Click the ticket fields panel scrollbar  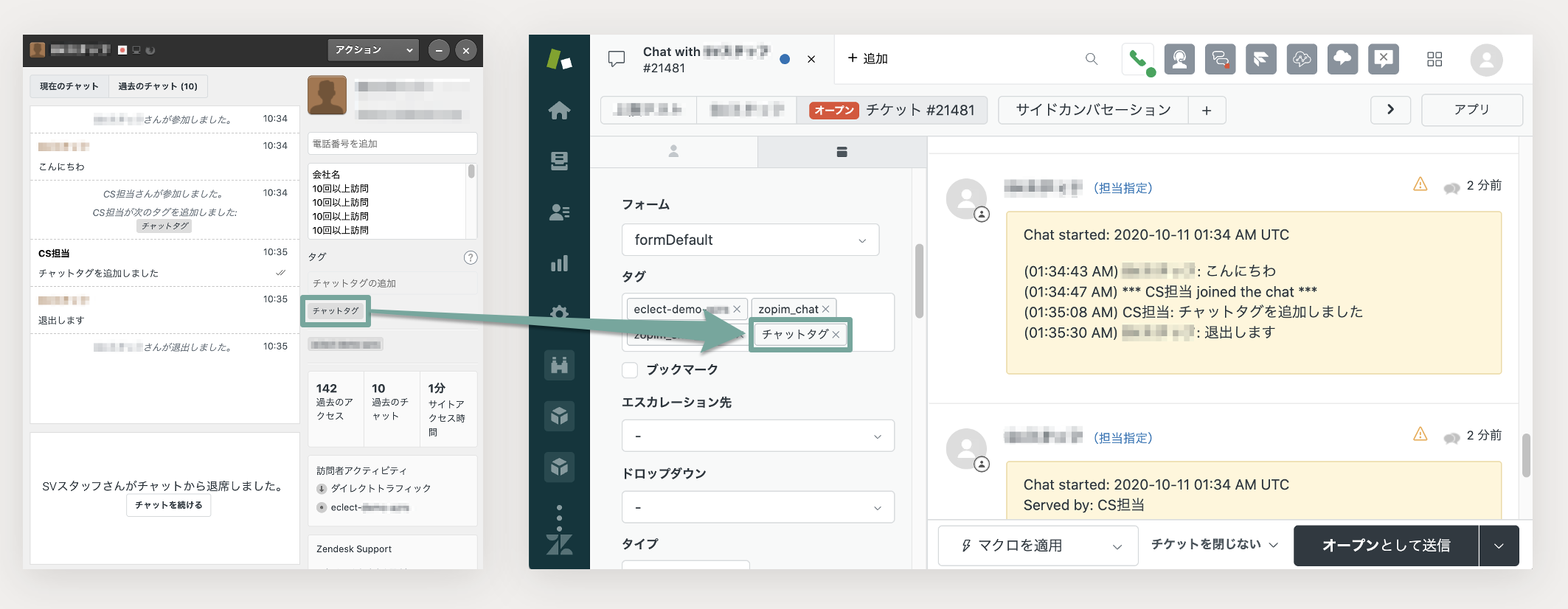[919, 280]
